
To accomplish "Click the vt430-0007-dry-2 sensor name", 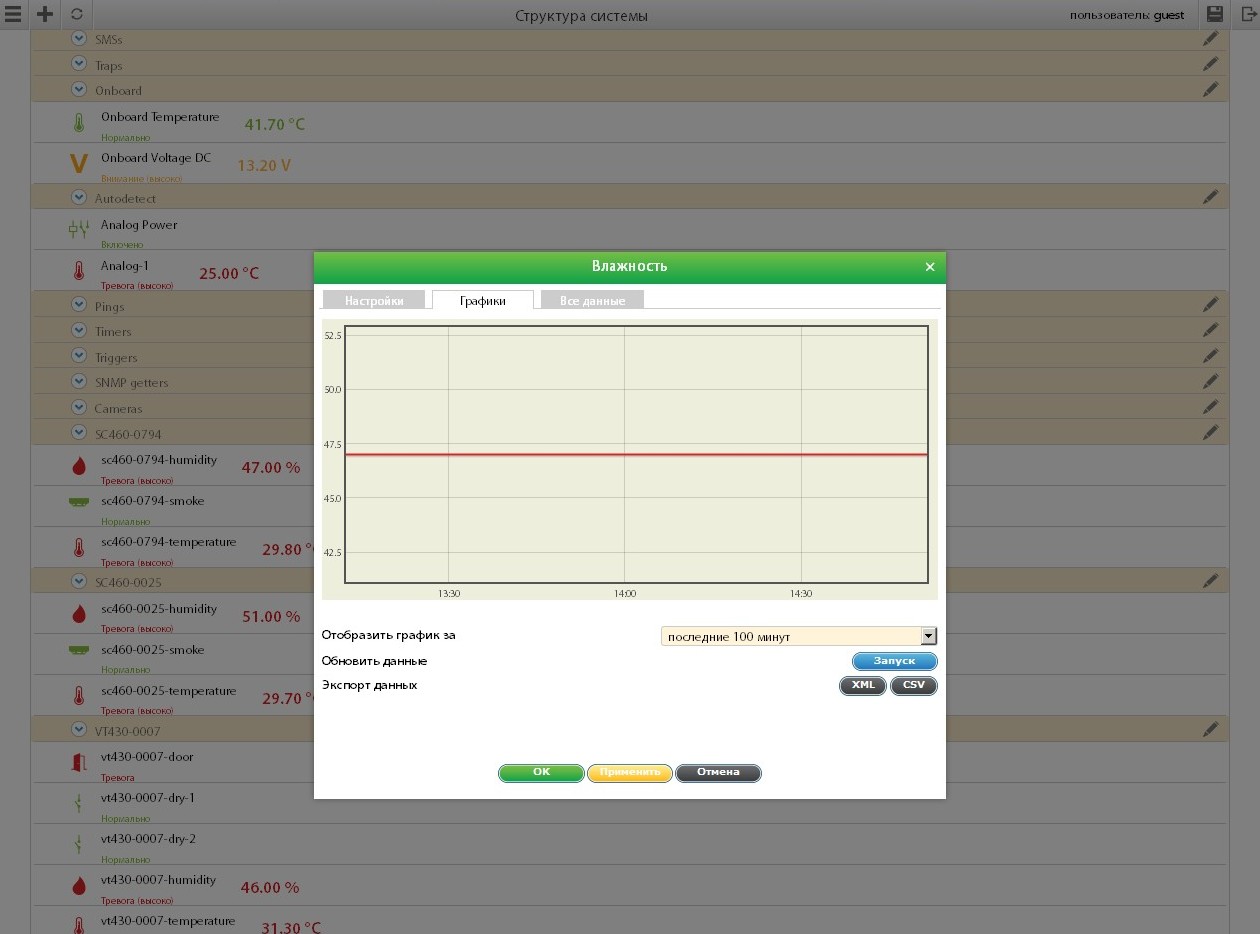I will (148, 839).
